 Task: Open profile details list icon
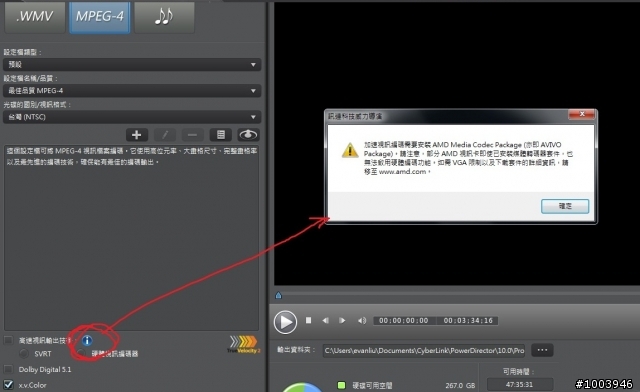[x=221, y=135]
